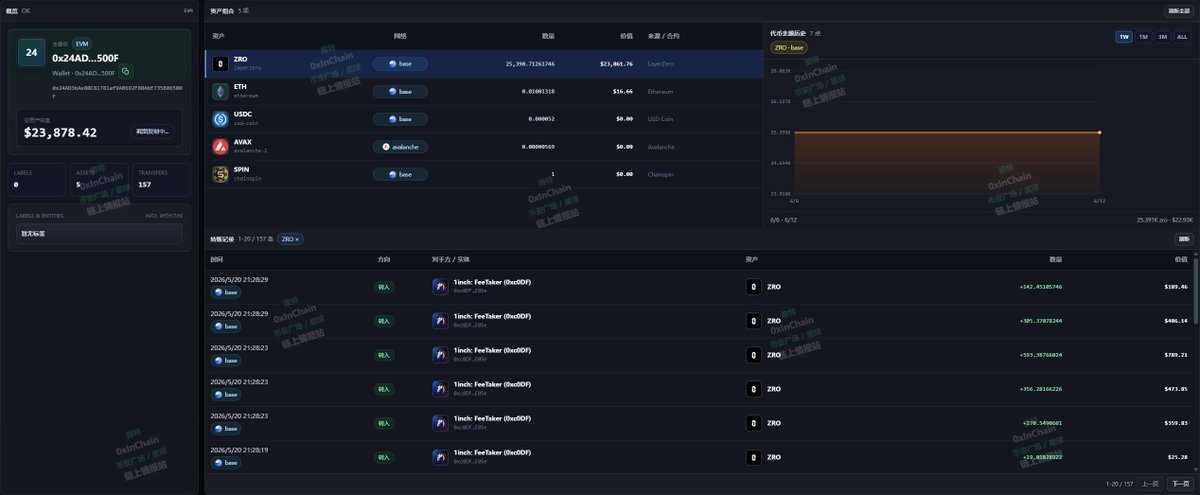Click the refresh-all button above the chart
The height and width of the screenshot is (495, 1200).
1178,11
